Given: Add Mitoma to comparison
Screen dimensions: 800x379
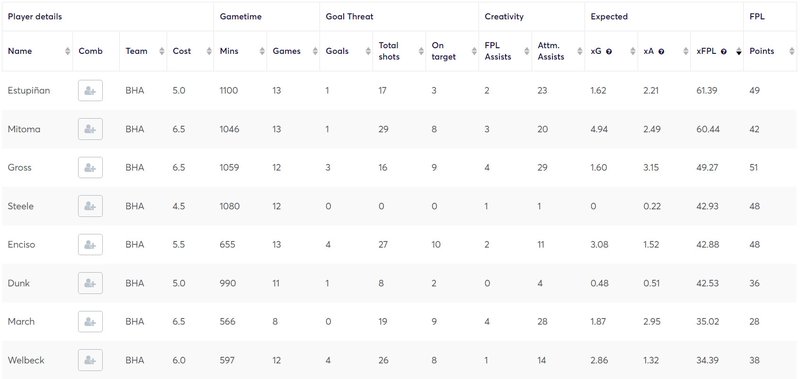Looking at the screenshot, I should pos(90,129).
